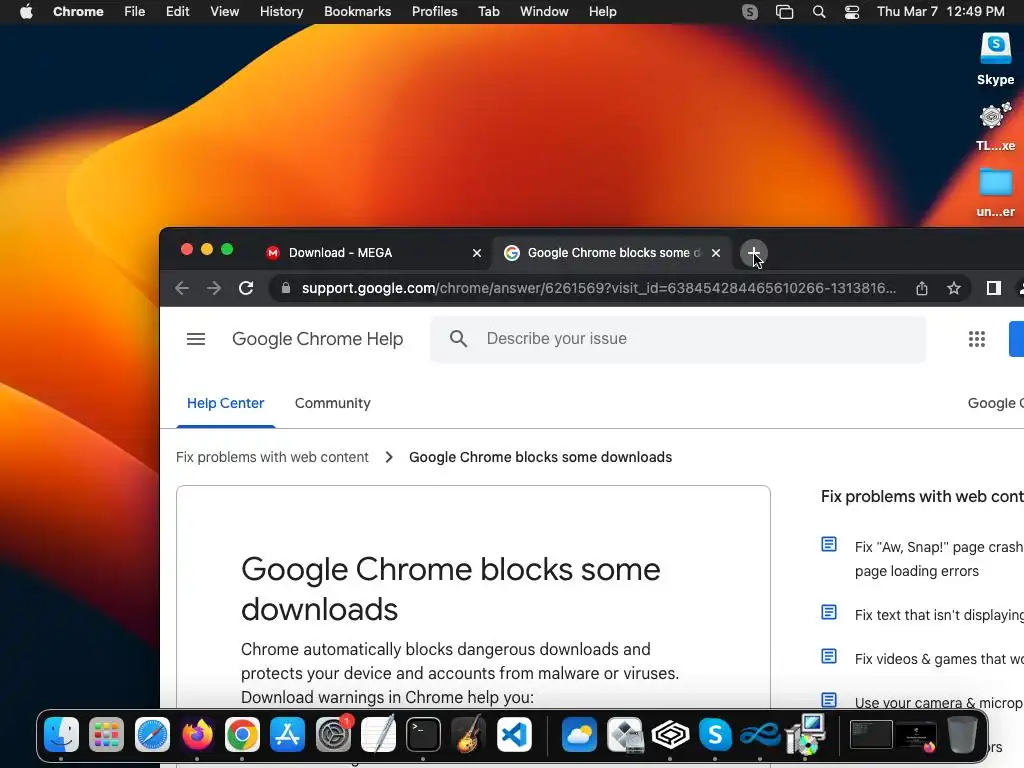Image resolution: width=1024 pixels, height=768 pixels.
Task: Open Skype from the Dock
Action: (x=715, y=734)
